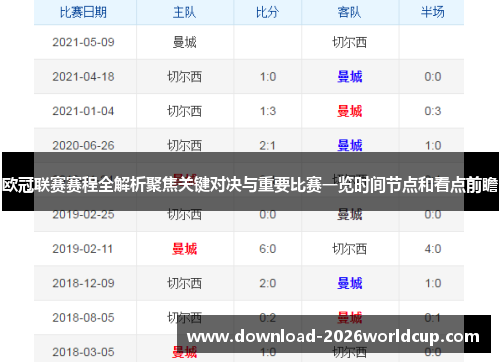Click home team 切尔西 in 2021-04-18 row
Viewport: 500px width, 362px height.
click(x=184, y=77)
